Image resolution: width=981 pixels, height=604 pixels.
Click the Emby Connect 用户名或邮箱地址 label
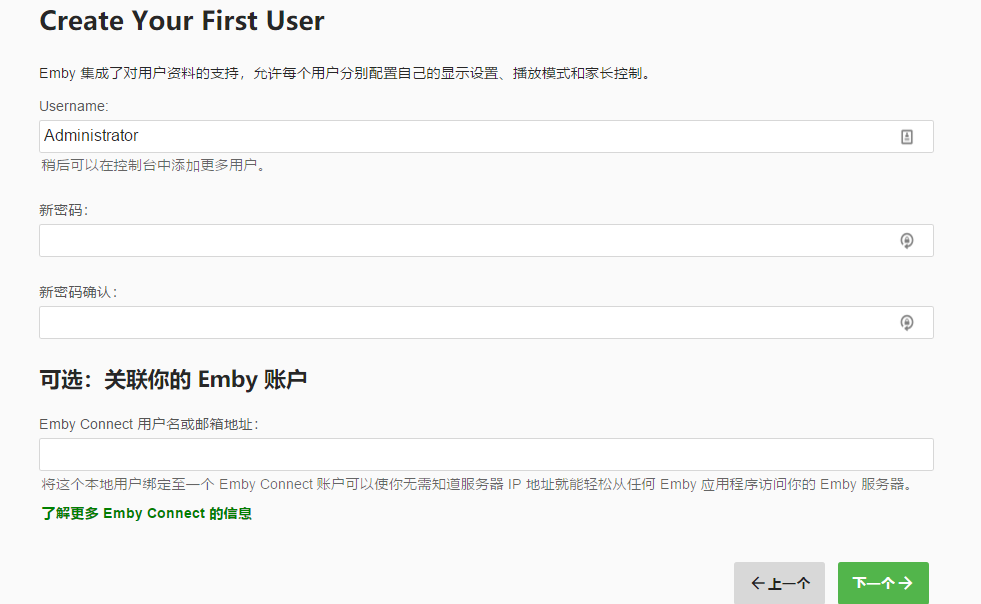(x=149, y=424)
